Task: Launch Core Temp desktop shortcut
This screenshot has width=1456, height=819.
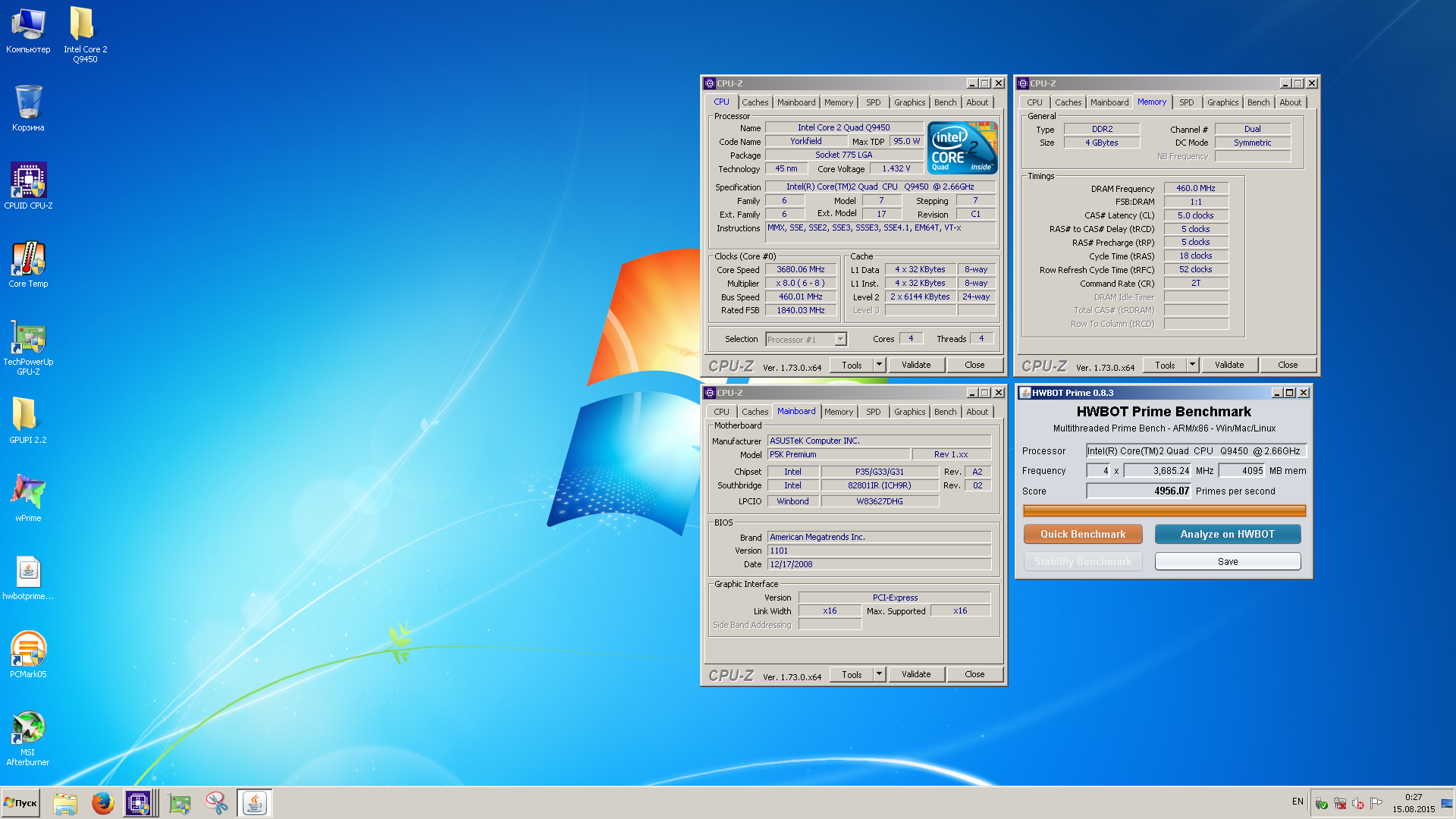Action: tap(28, 264)
